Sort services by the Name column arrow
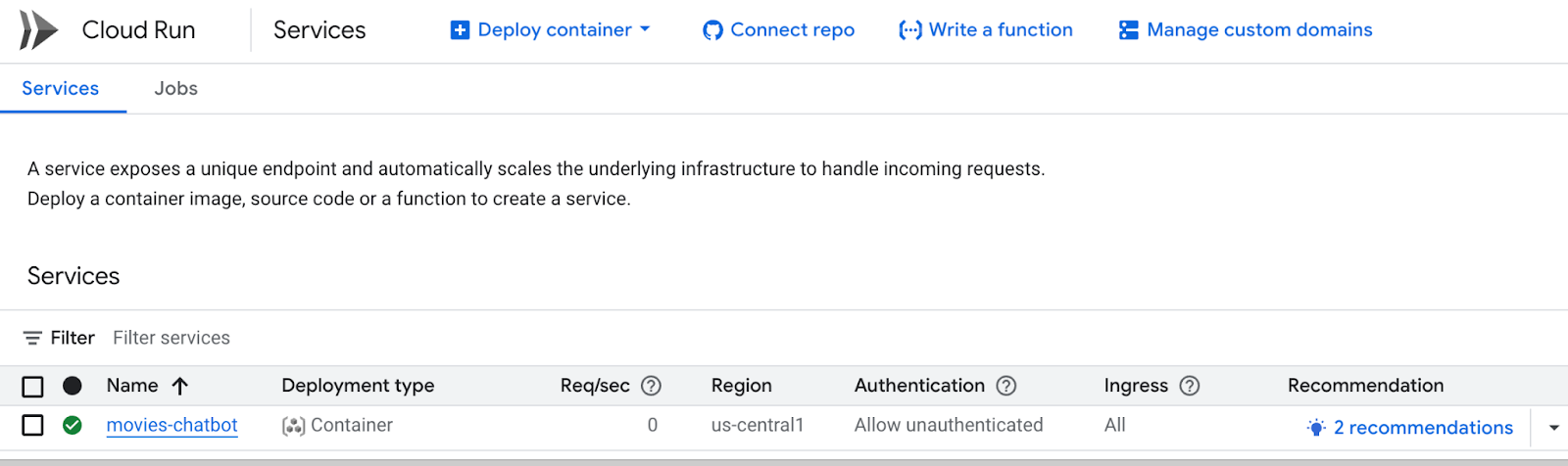1568x466 pixels. coord(180,386)
